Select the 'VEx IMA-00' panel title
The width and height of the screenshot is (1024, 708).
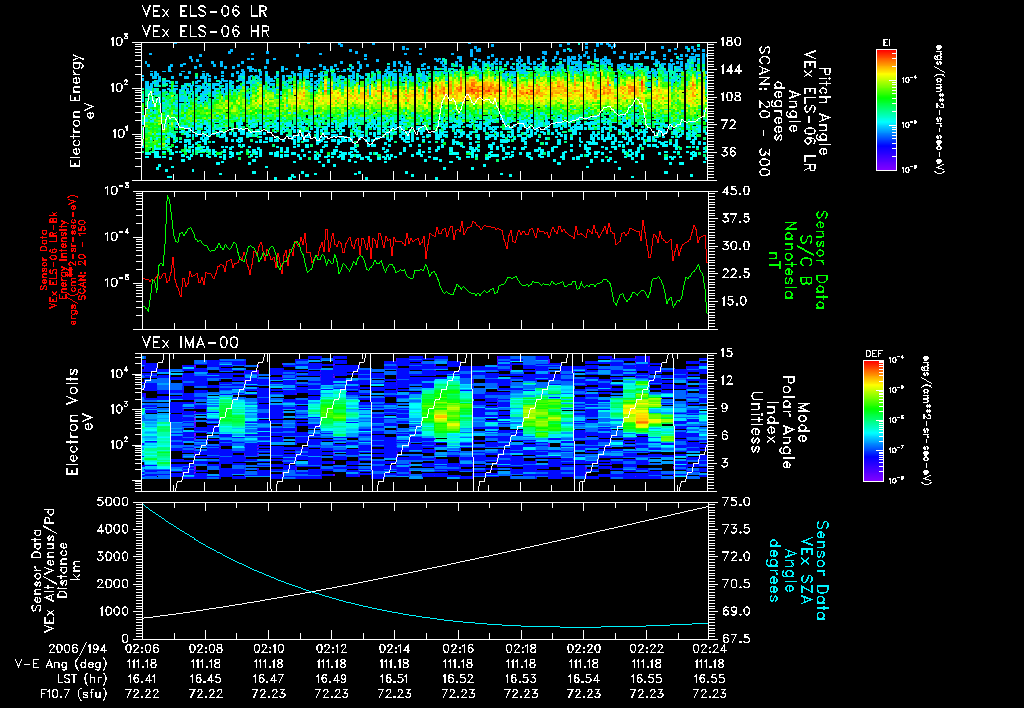coord(190,342)
